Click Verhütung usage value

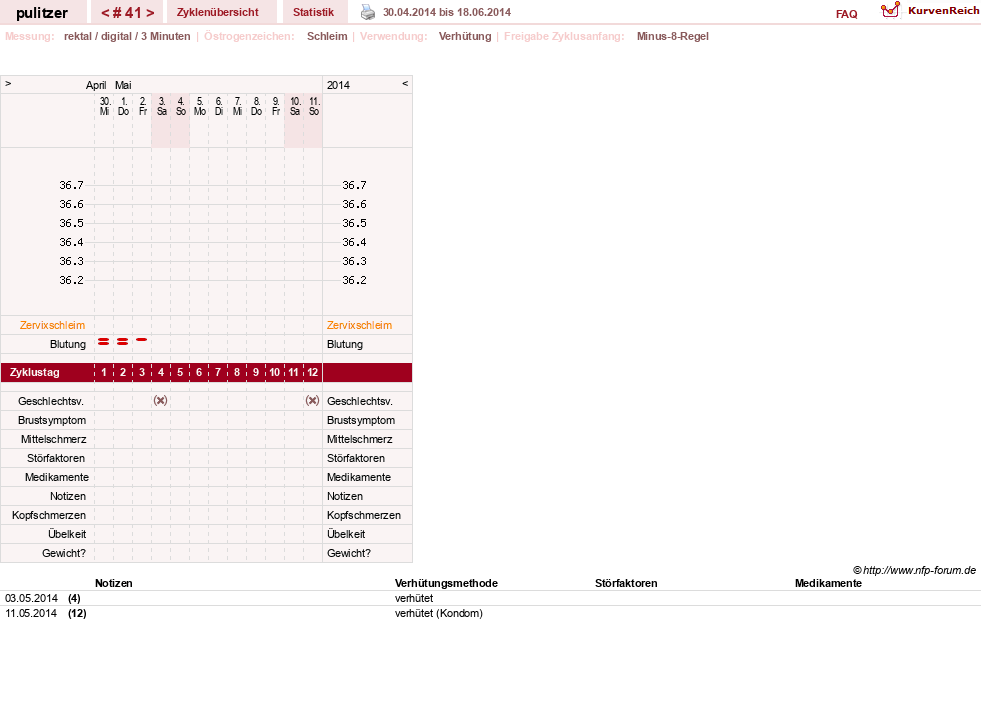pyautogui.click(x=465, y=36)
